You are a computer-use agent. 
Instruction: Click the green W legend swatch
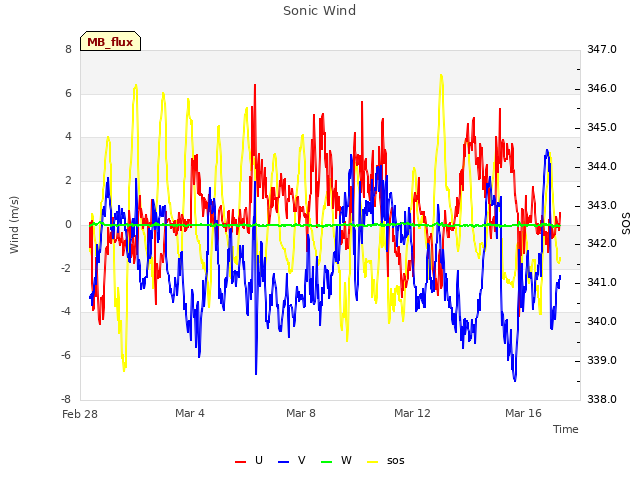327,462
